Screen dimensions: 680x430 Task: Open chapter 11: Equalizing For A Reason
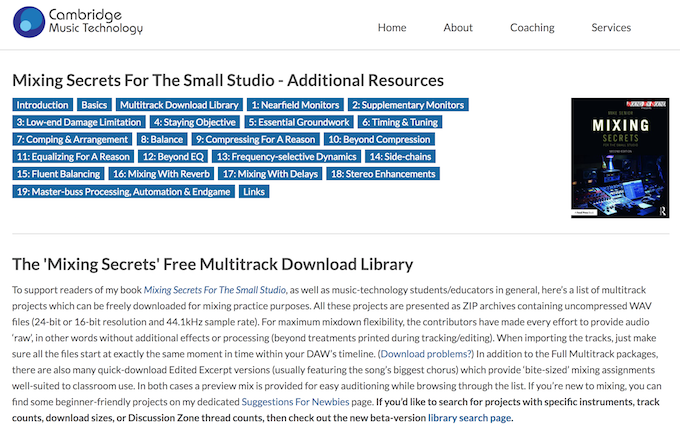[x=73, y=156]
